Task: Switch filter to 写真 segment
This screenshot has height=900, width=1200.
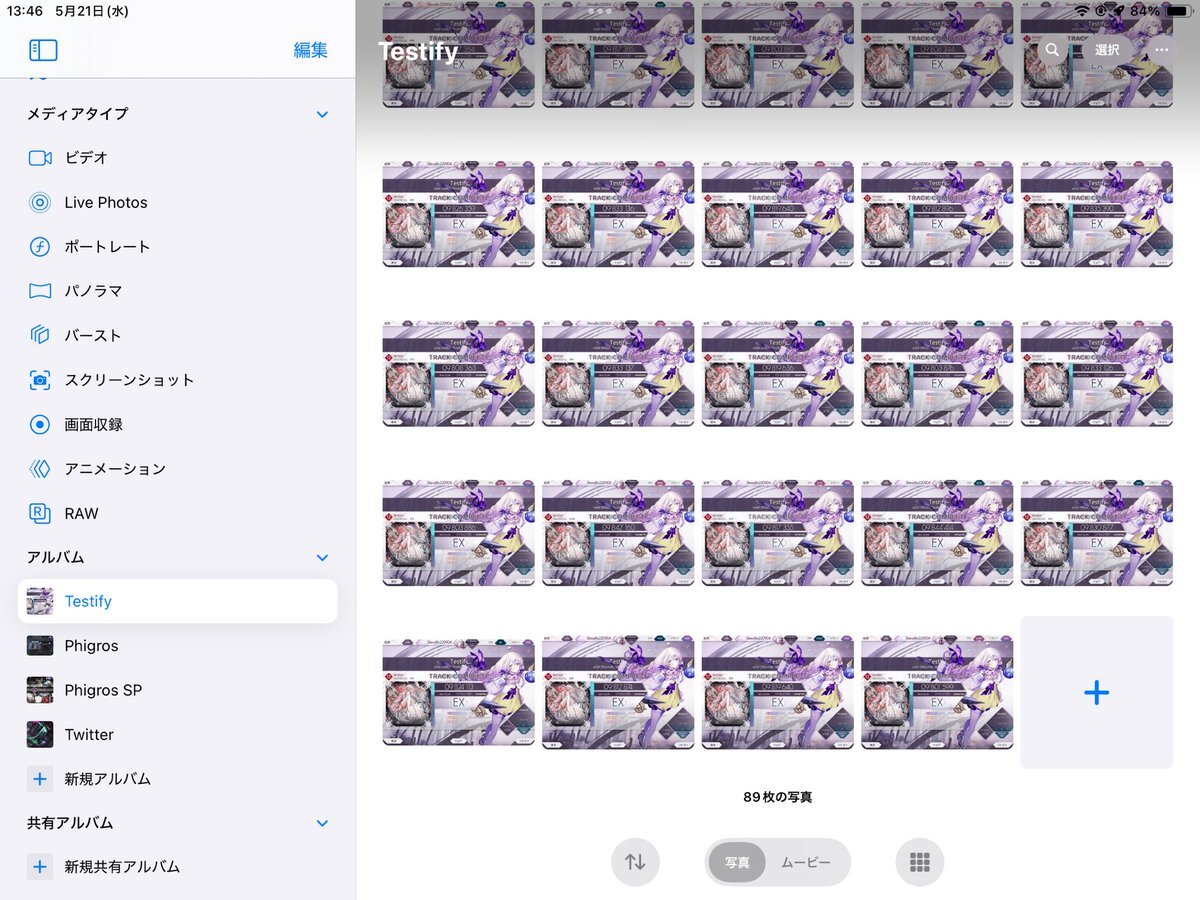Action: pyautogui.click(x=737, y=862)
